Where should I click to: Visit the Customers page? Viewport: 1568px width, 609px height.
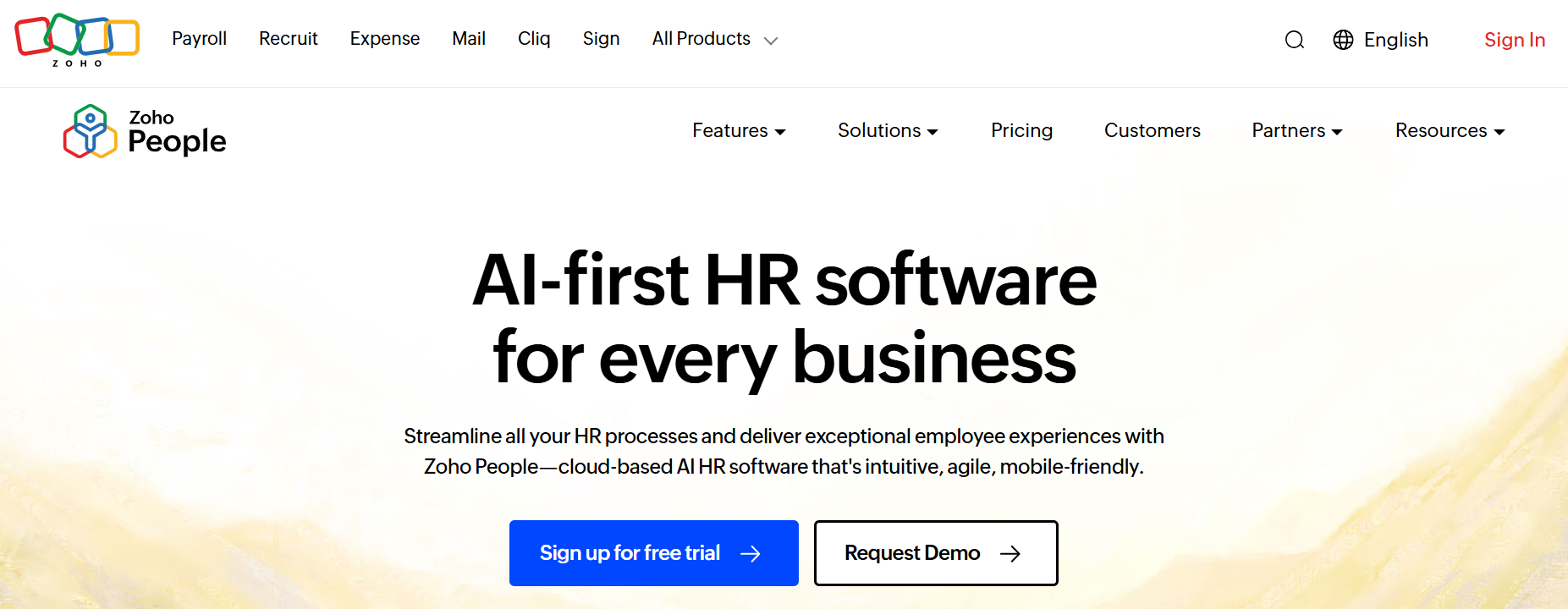click(x=1152, y=130)
